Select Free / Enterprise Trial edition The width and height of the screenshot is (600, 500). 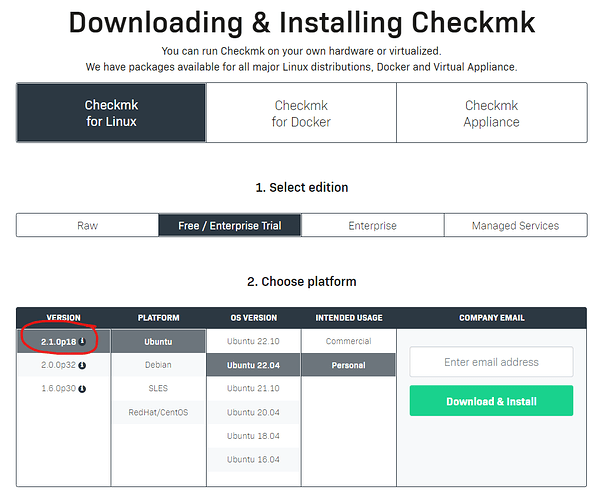(230, 226)
